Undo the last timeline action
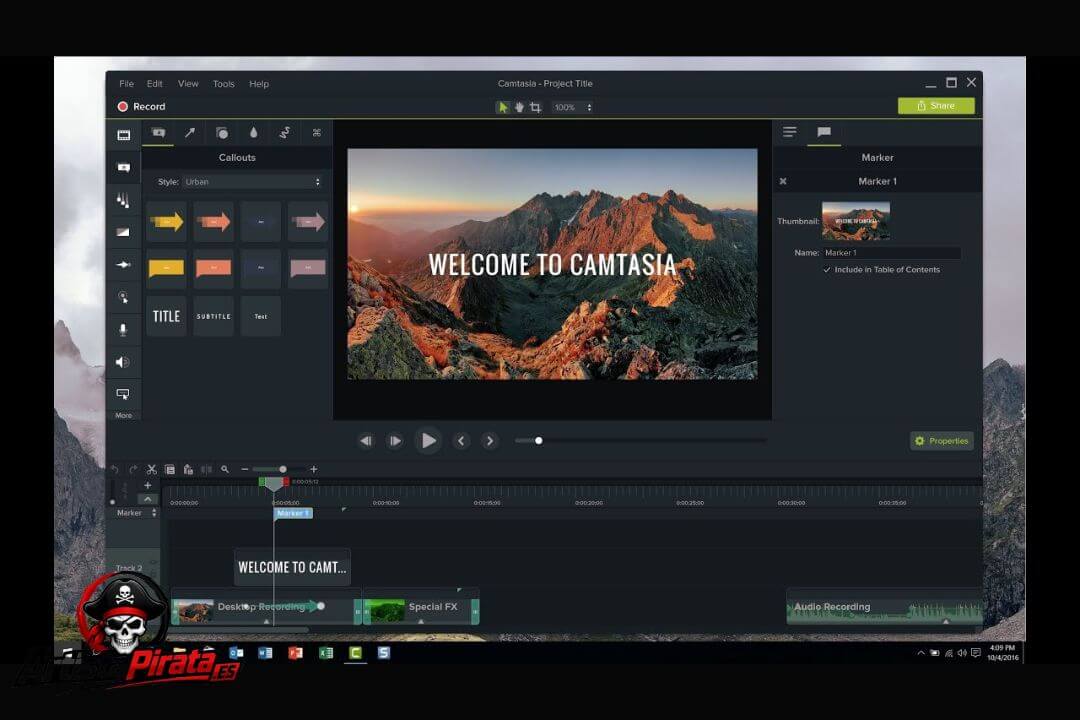This screenshot has width=1080, height=720. 114,469
